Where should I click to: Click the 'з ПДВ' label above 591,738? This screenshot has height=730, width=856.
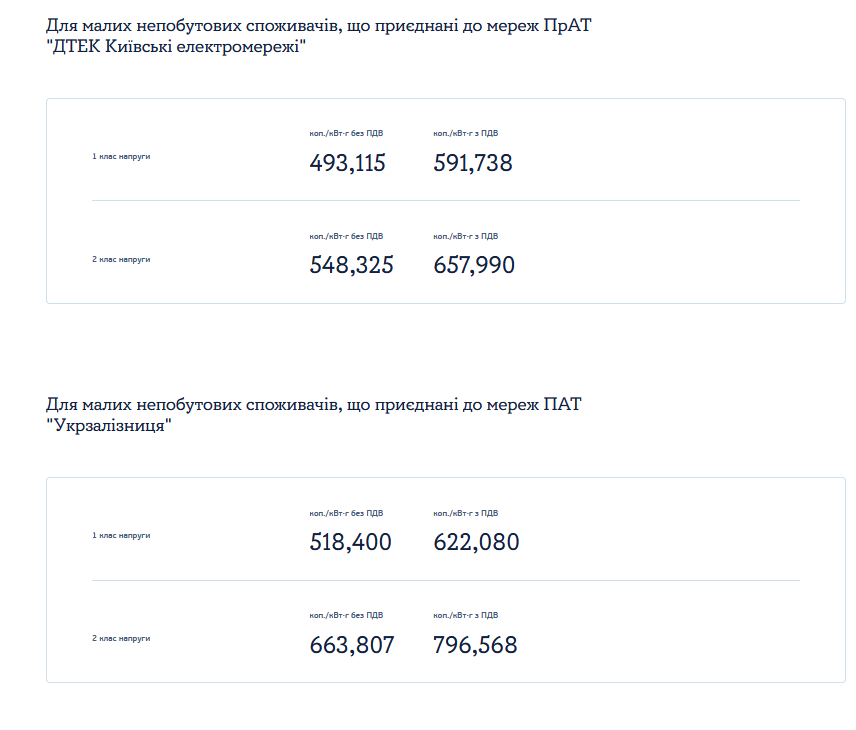[466, 133]
